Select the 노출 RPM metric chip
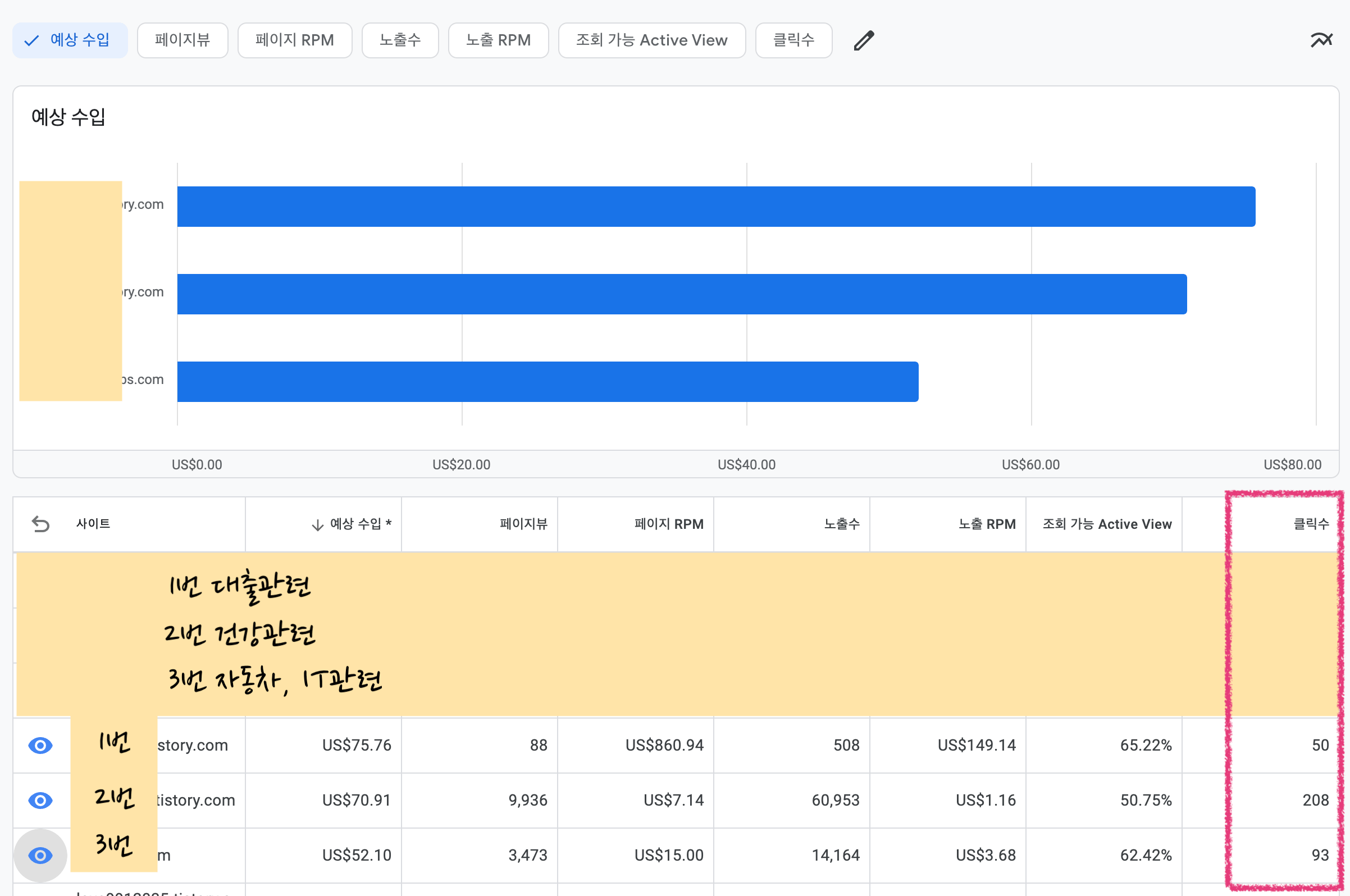 498,40
